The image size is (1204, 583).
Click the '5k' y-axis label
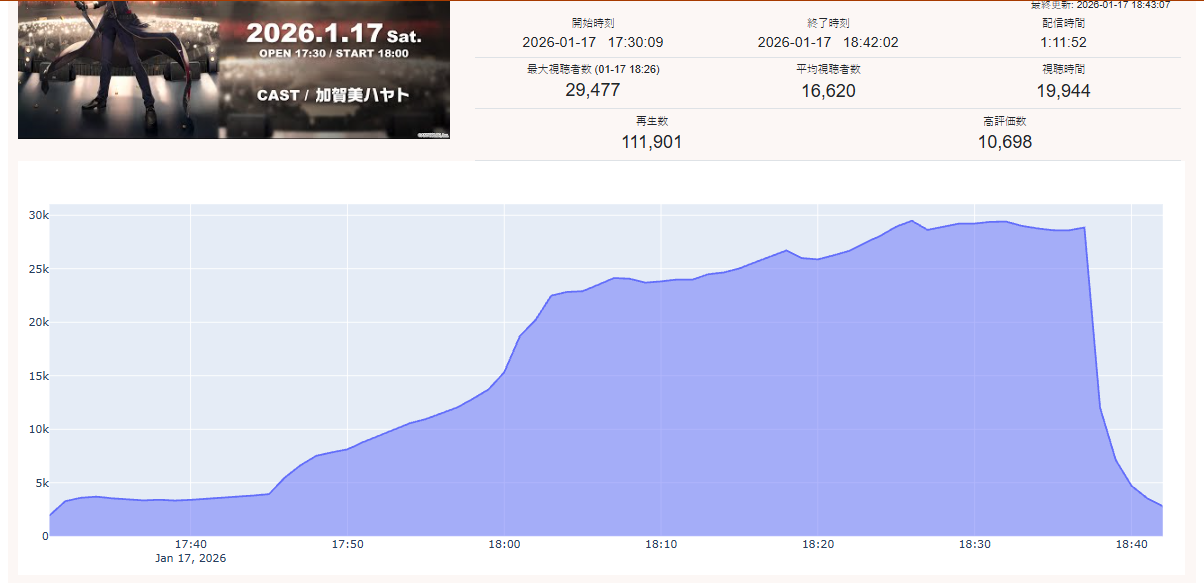pos(41,483)
